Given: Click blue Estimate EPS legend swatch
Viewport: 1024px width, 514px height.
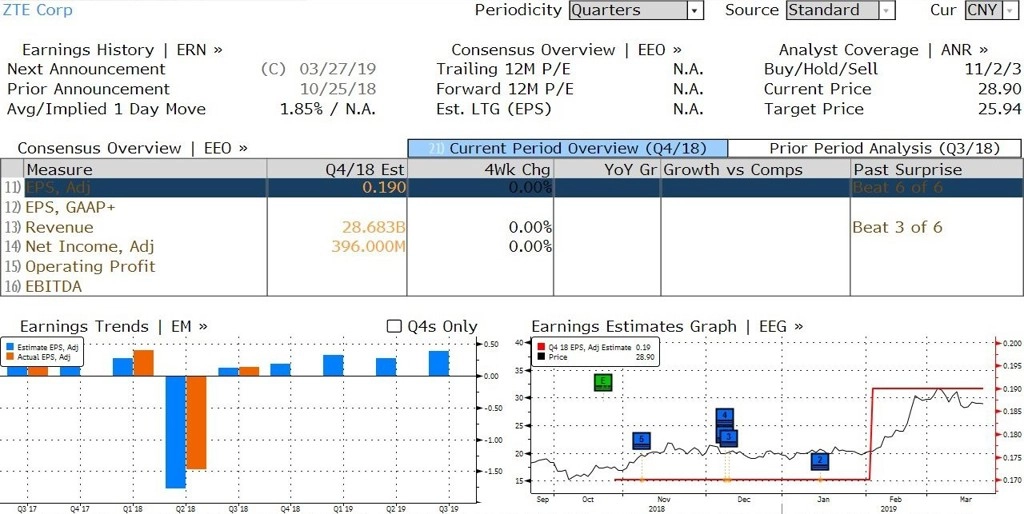Looking at the screenshot, I should pos(10,347).
